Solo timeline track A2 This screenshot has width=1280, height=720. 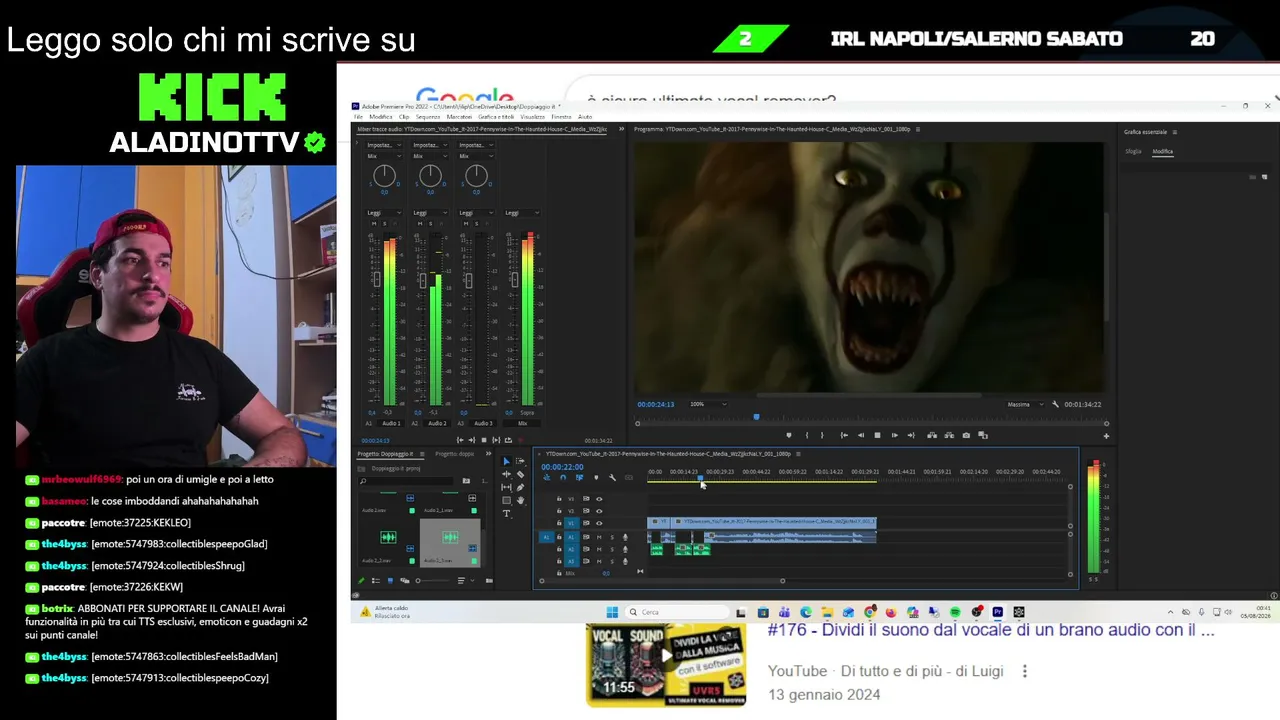(x=612, y=549)
